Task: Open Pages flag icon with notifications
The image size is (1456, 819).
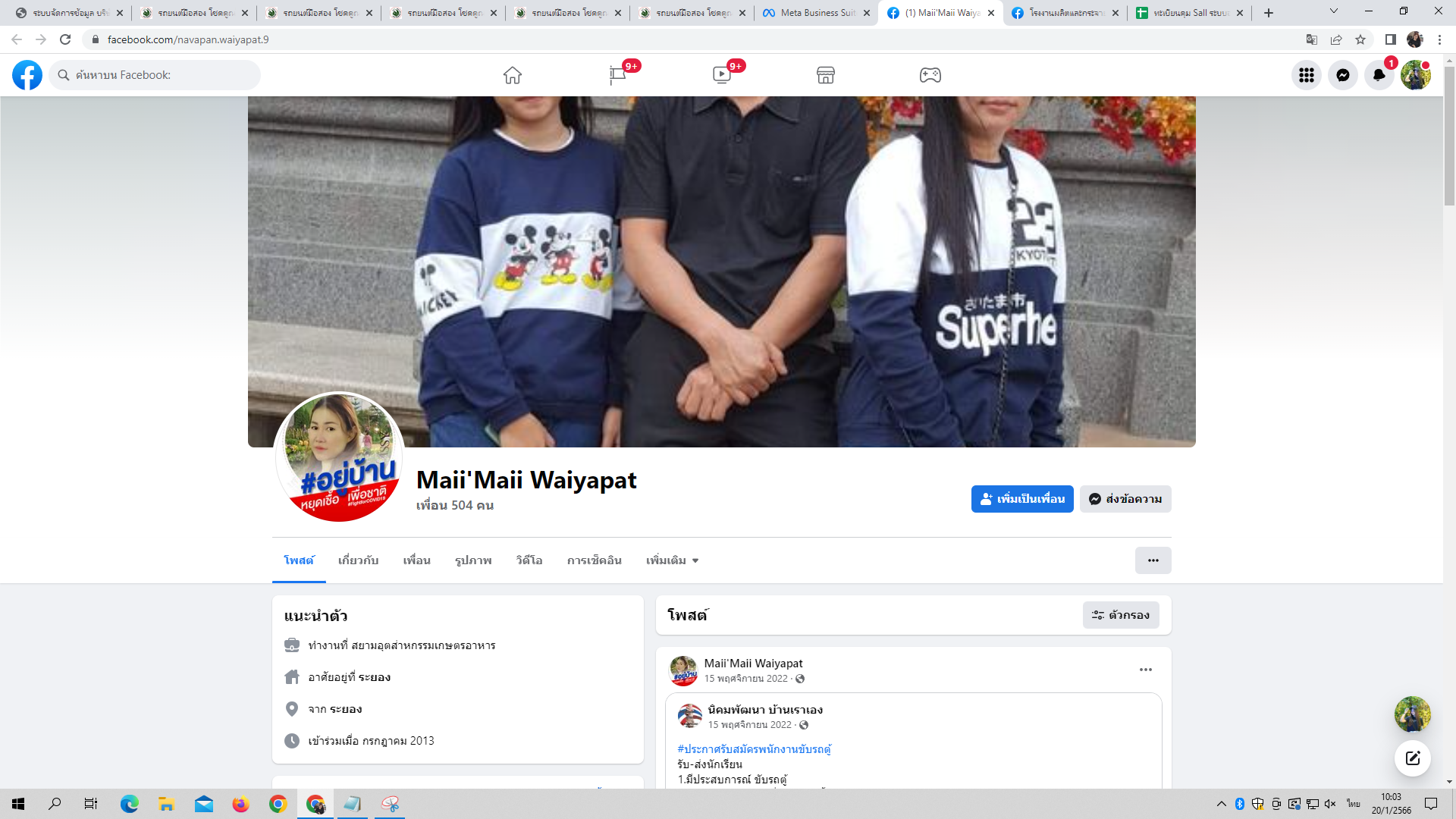Action: coord(617,75)
